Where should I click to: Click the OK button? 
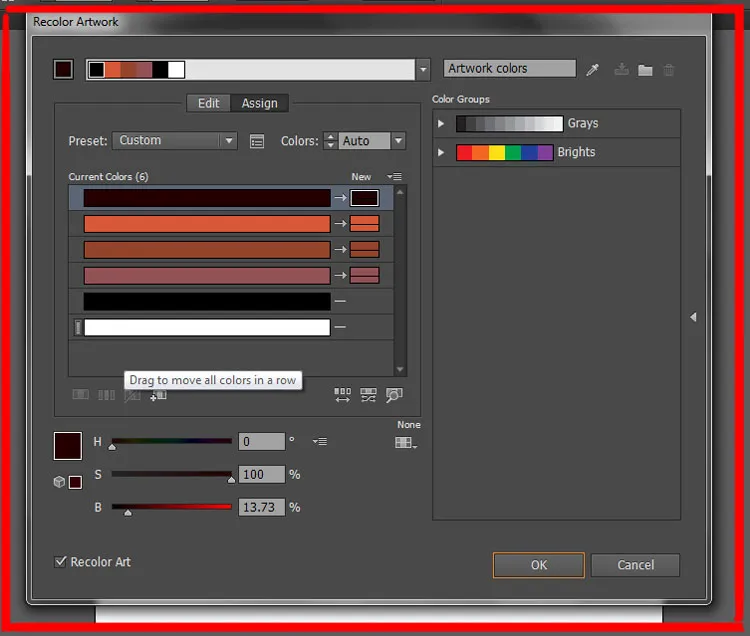538,565
